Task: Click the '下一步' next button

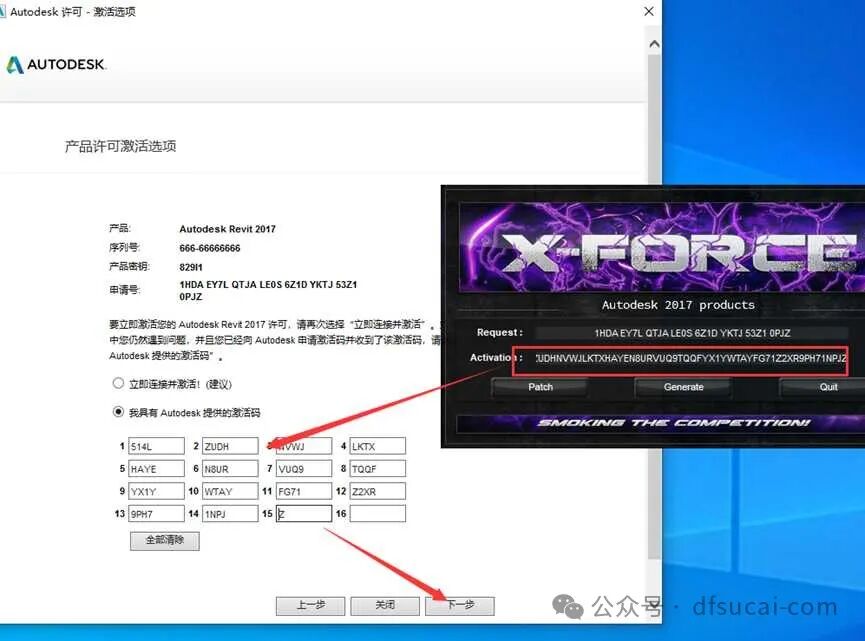Action: click(460, 605)
